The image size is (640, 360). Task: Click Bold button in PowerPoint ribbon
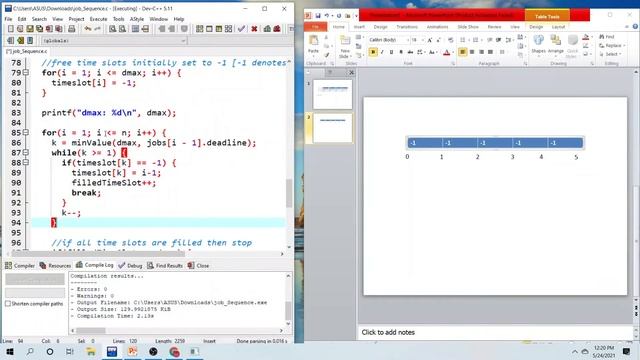coord(373,52)
